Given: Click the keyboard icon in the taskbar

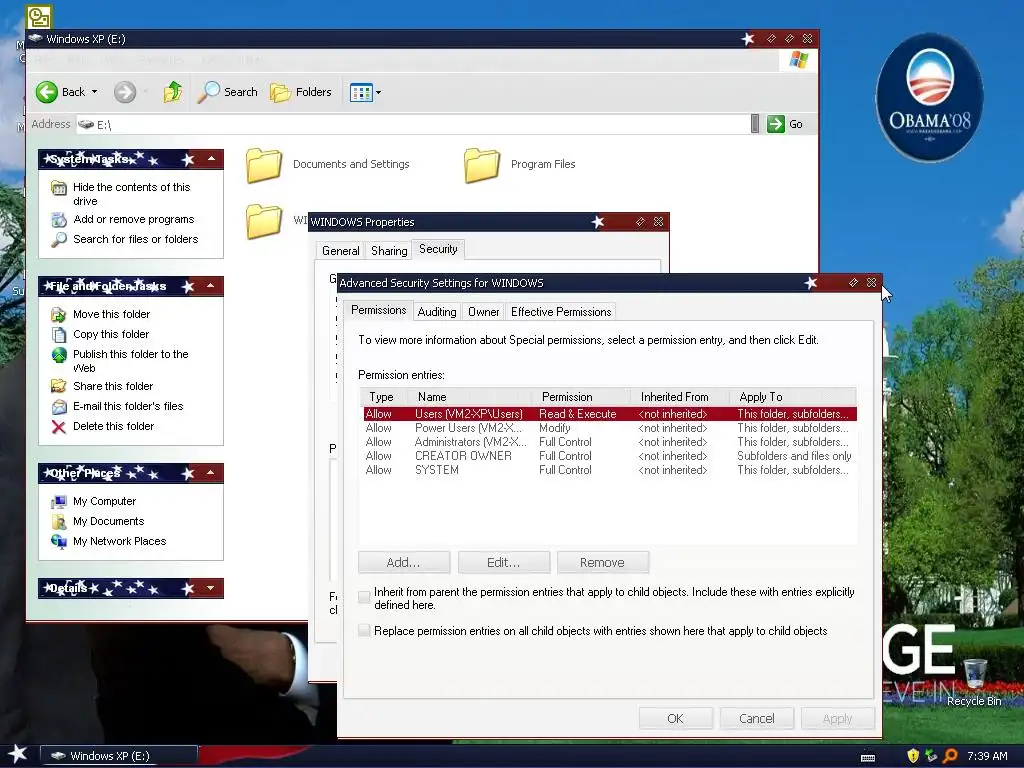Looking at the screenshot, I should (x=868, y=758).
